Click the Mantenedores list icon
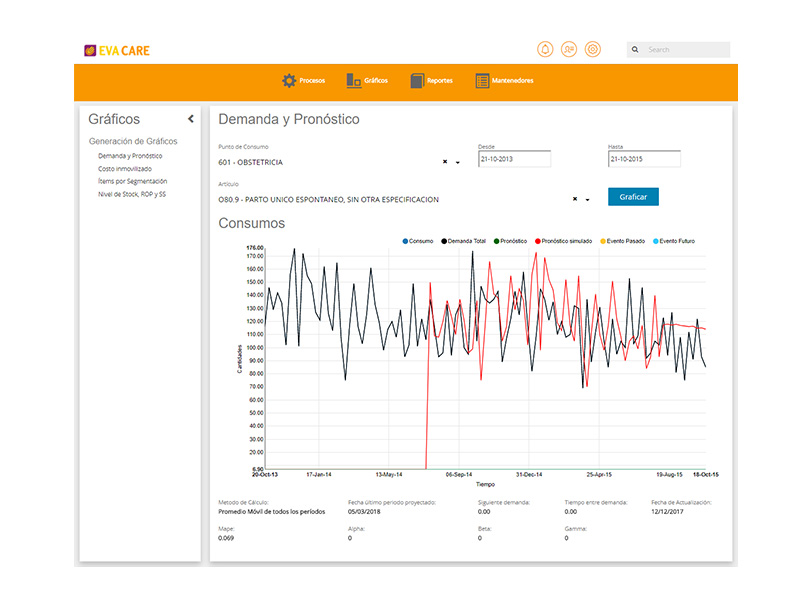 [482, 81]
